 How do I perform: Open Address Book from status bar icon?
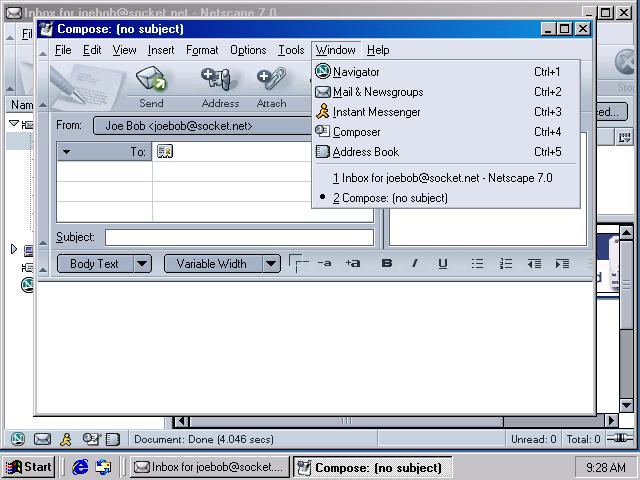pyautogui.click(x=113, y=439)
